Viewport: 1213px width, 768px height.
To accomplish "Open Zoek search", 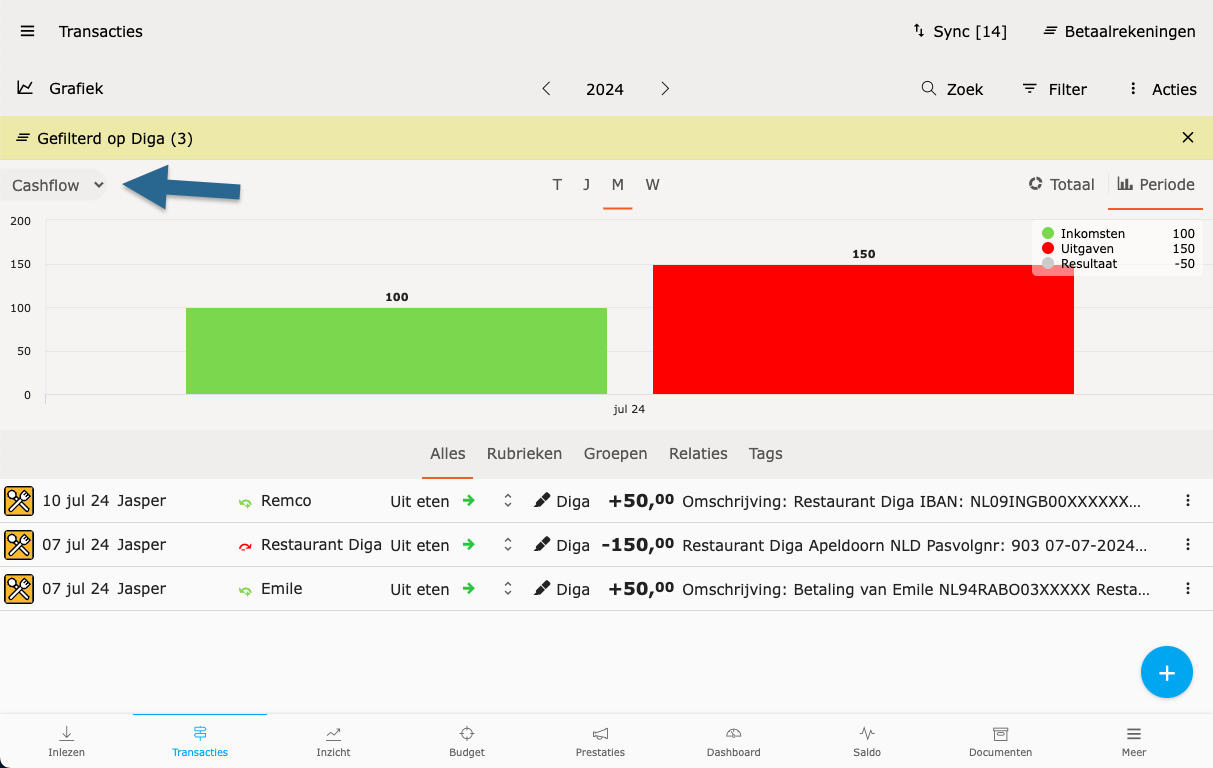I will click(952, 89).
